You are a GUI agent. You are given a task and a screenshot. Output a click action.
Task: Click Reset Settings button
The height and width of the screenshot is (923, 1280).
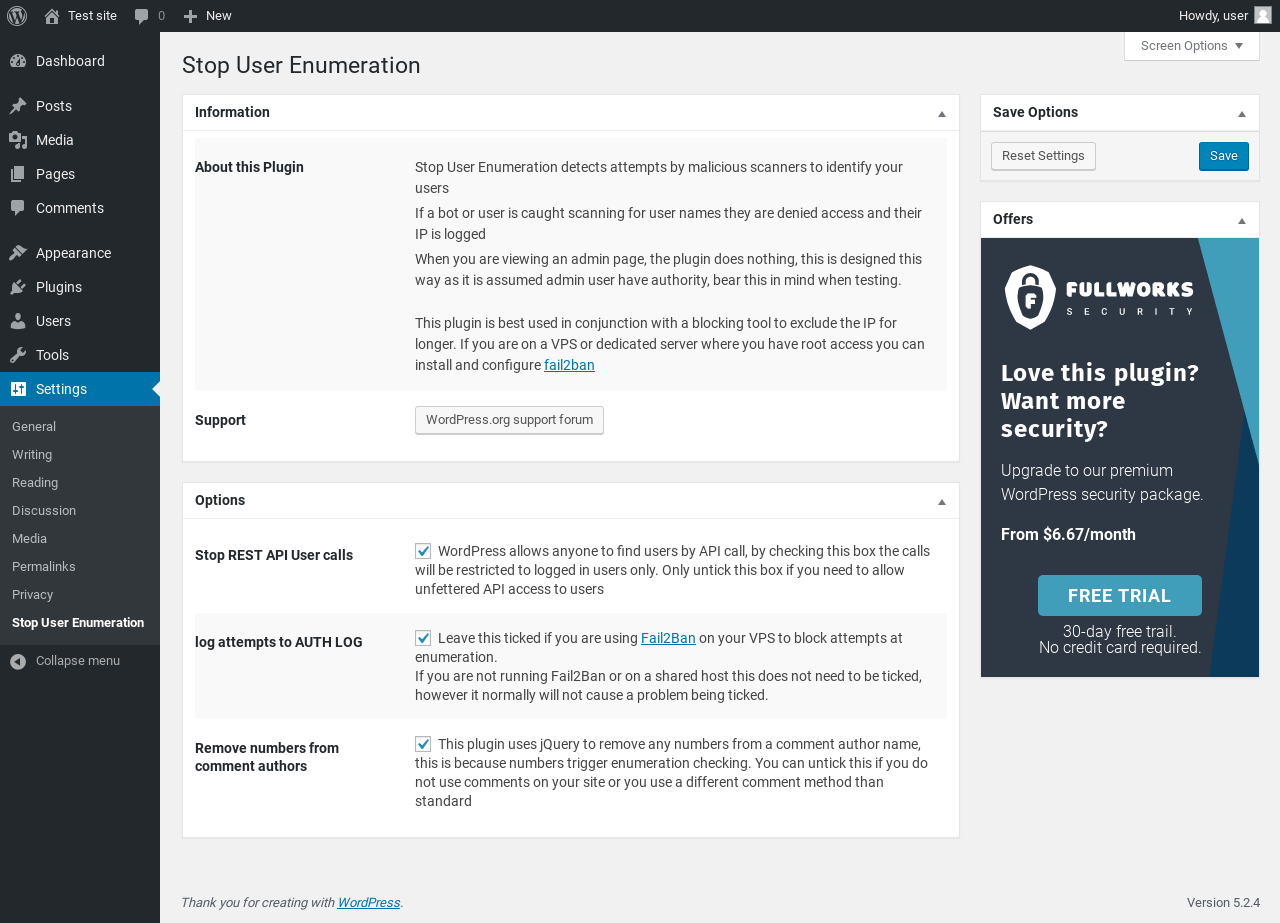tap(1043, 156)
